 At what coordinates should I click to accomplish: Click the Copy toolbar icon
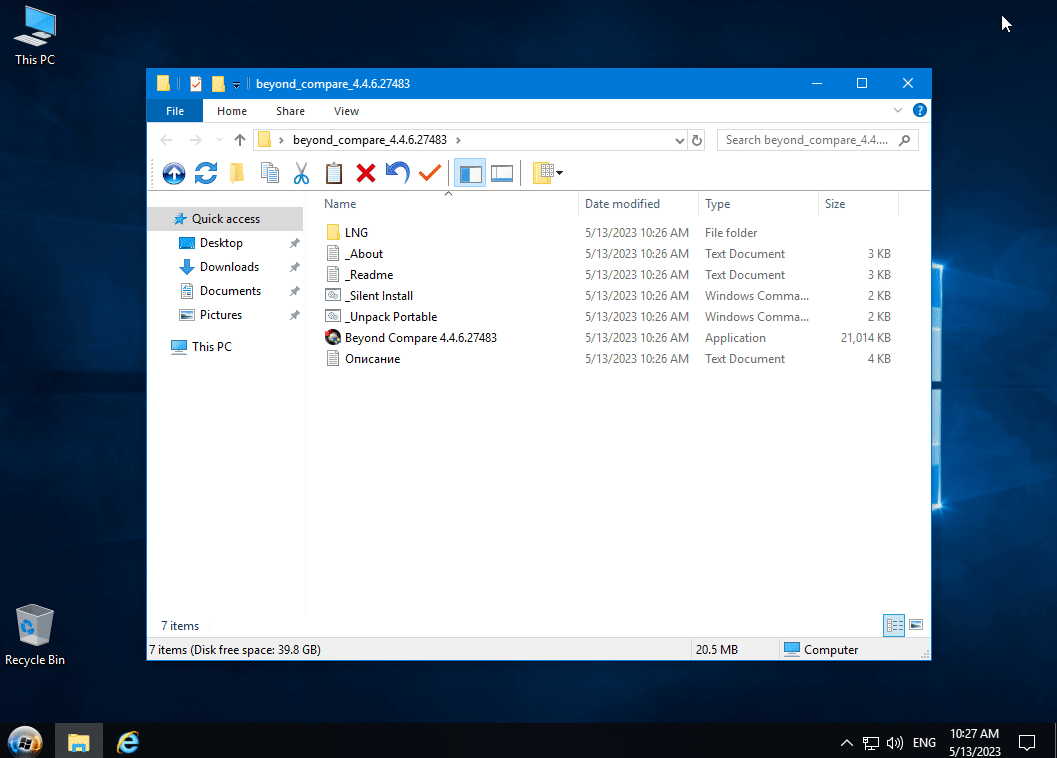(x=270, y=173)
